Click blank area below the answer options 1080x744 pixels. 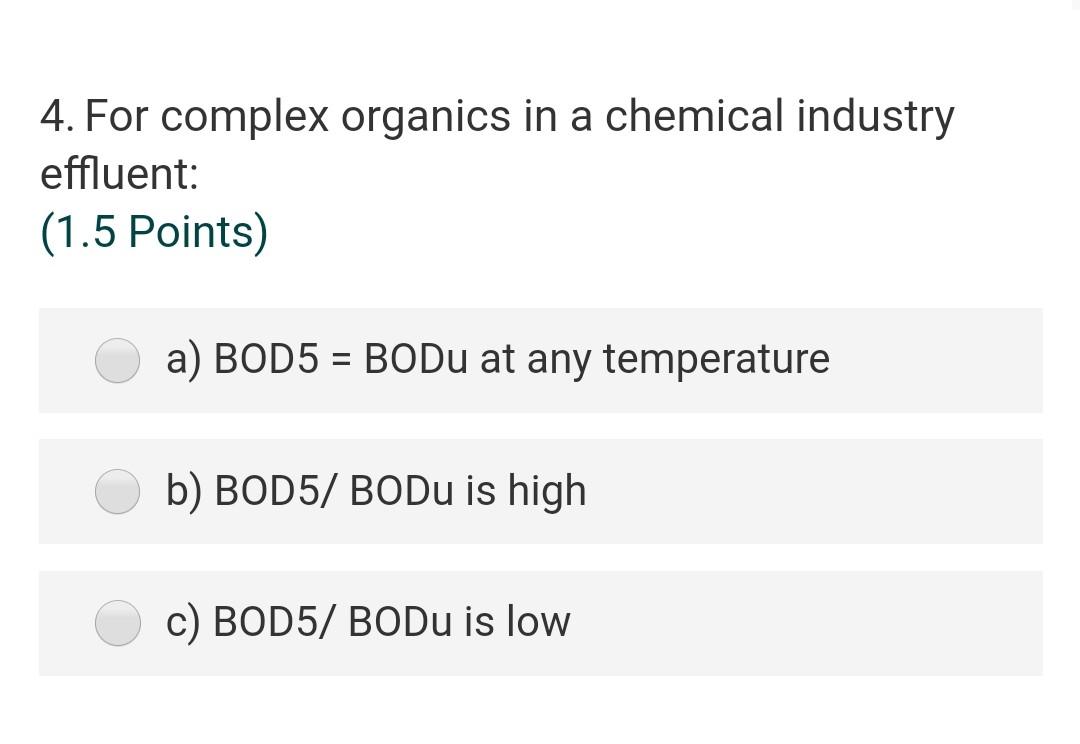click(540, 710)
